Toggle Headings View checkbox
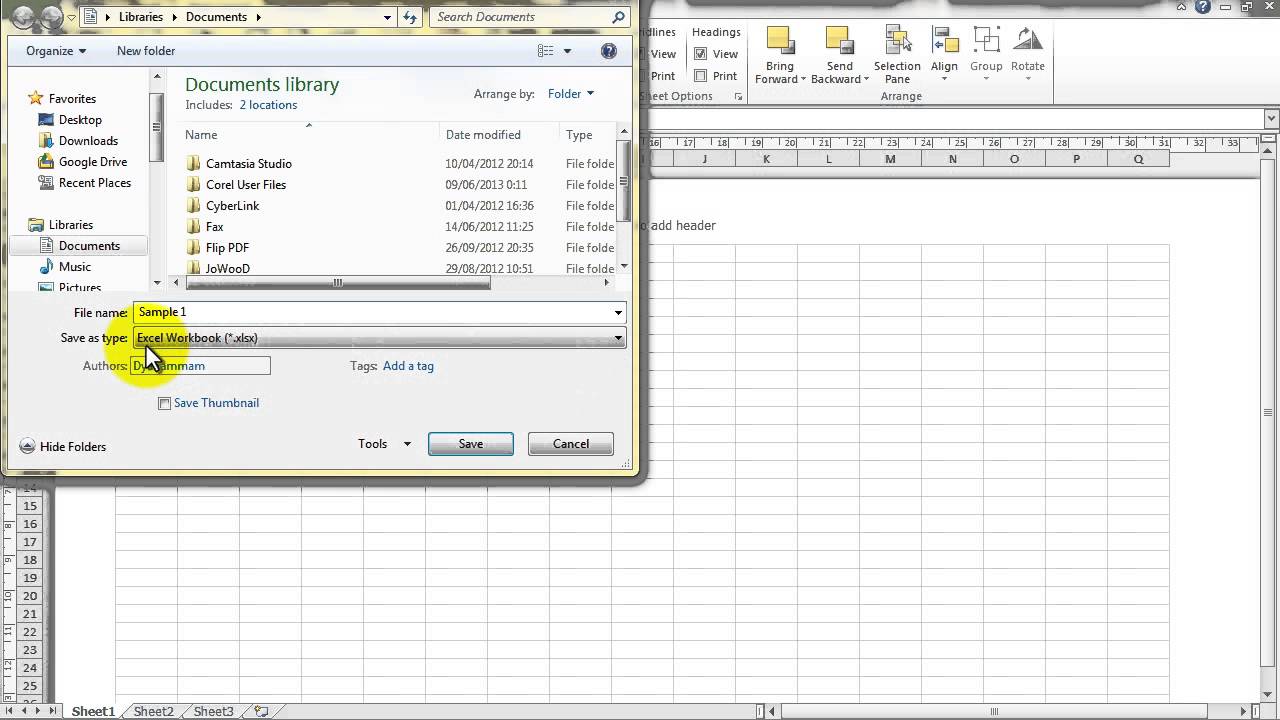 (700, 54)
